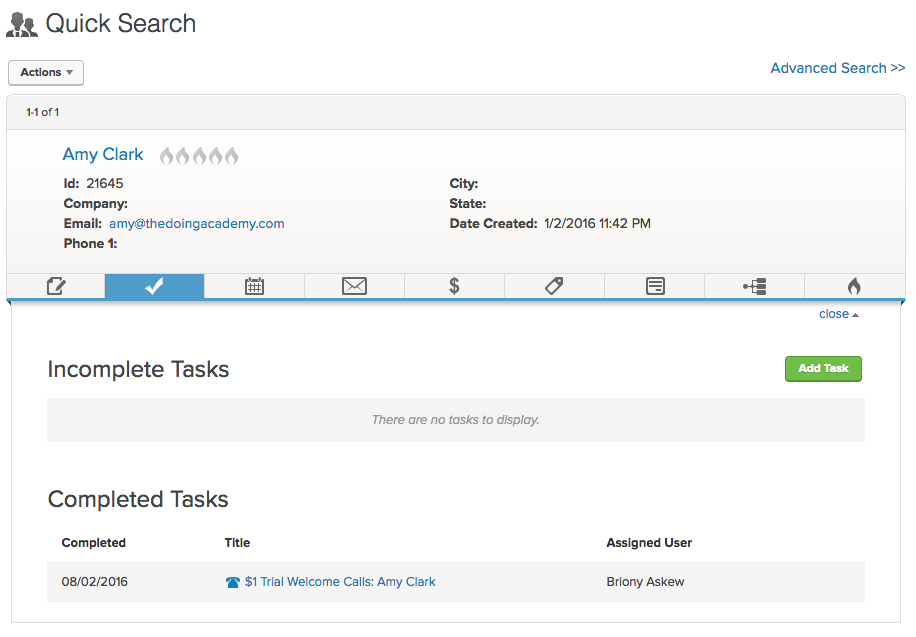Screen dimensions: 916x637
Task: Open the flame lead score tab
Action: point(853,286)
